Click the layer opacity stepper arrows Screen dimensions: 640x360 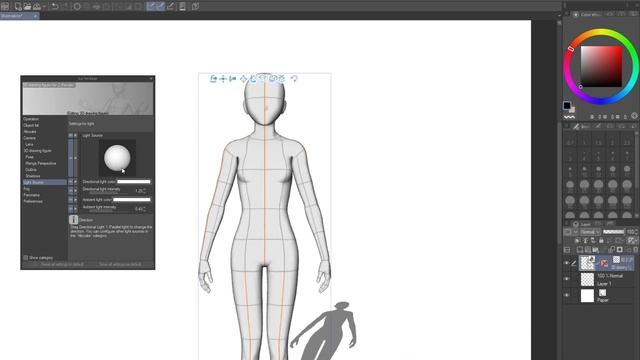pos(637,231)
